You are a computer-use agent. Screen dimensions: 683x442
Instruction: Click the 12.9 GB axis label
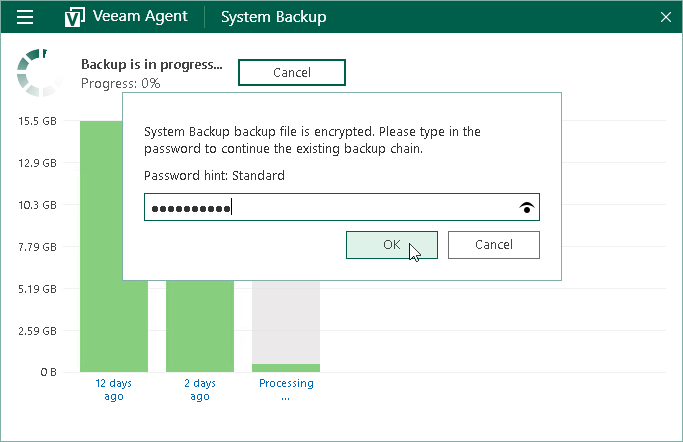[37, 163]
